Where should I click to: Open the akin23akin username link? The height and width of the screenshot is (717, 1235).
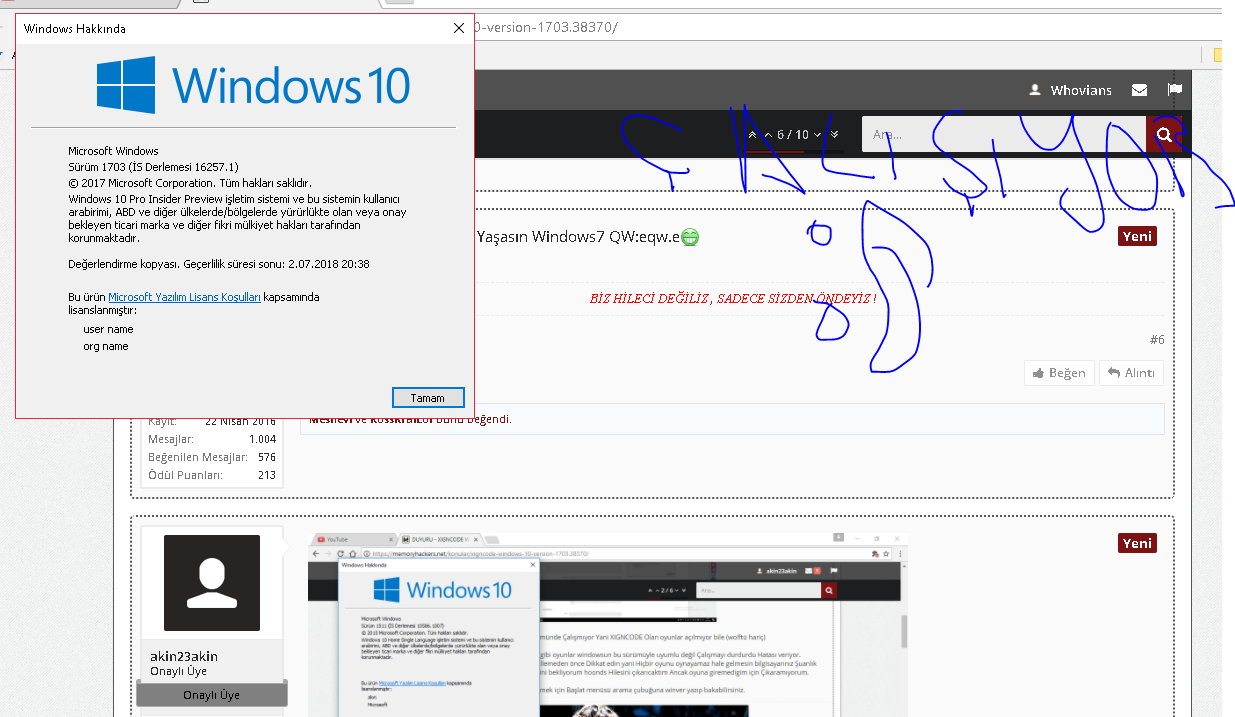click(184, 656)
